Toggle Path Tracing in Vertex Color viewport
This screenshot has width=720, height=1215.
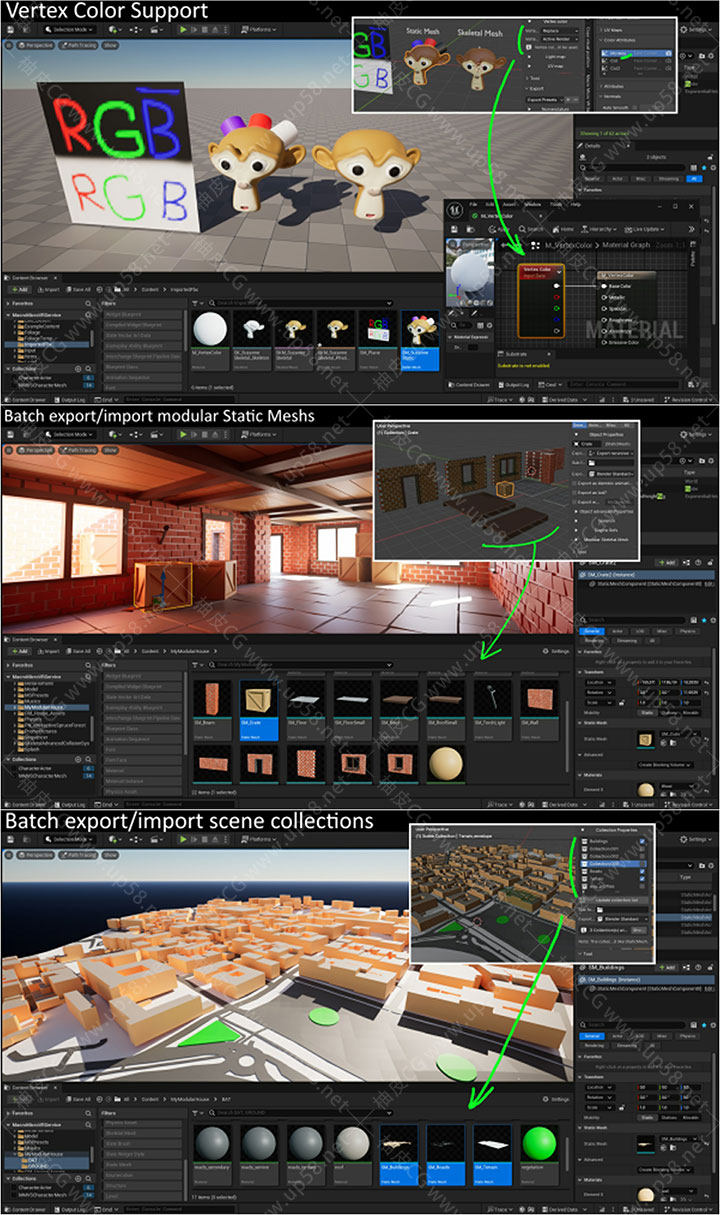[x=79, y=46]
